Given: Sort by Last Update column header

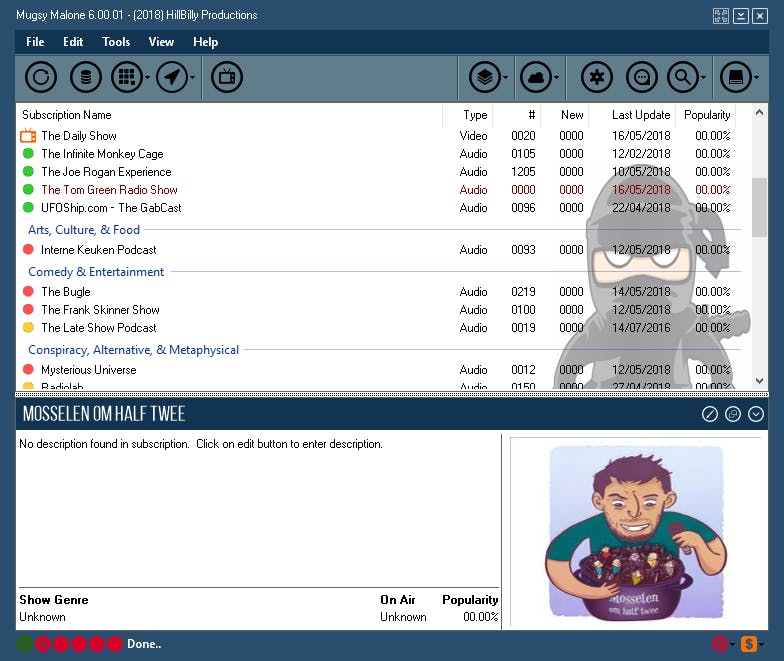Looking at the screenshot, I should pos(641,115).
